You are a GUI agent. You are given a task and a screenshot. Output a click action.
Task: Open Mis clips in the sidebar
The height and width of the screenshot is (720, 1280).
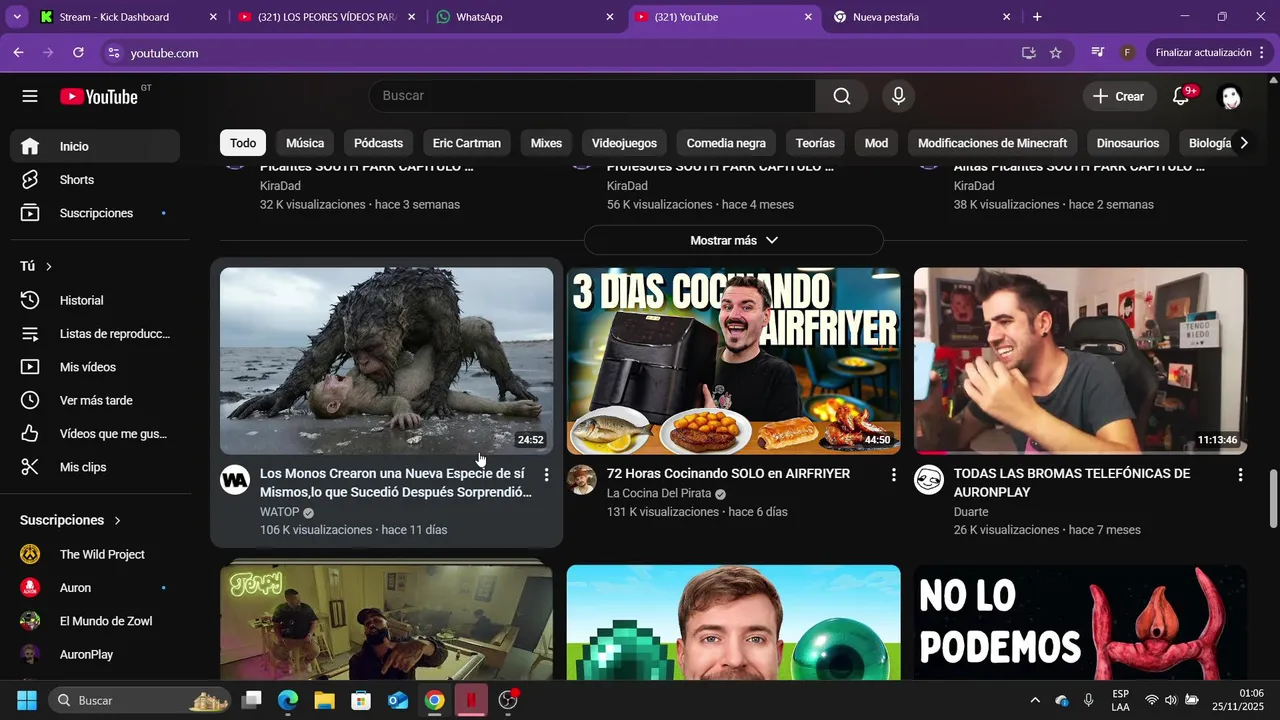(x=95, y=467)
